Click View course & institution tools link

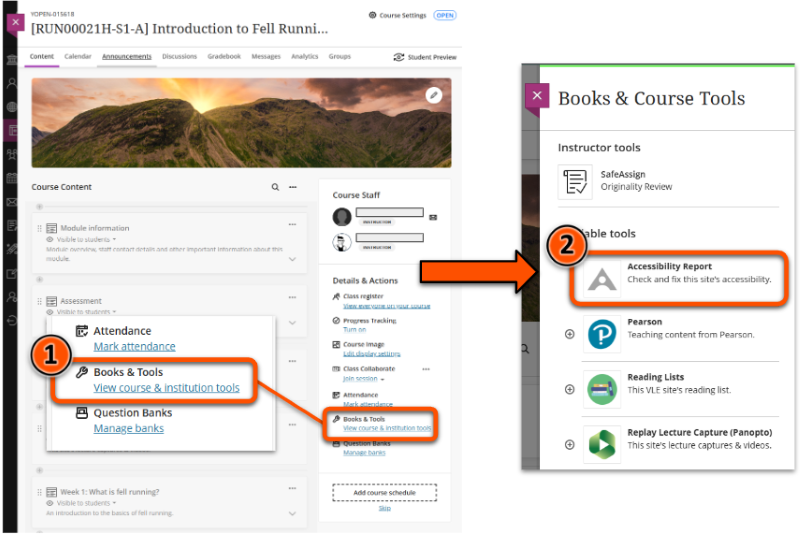coord(387,428)
